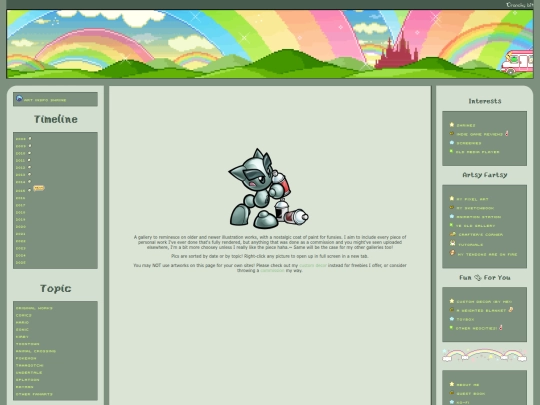Click the star icon beside My Pixel Art

452,198
